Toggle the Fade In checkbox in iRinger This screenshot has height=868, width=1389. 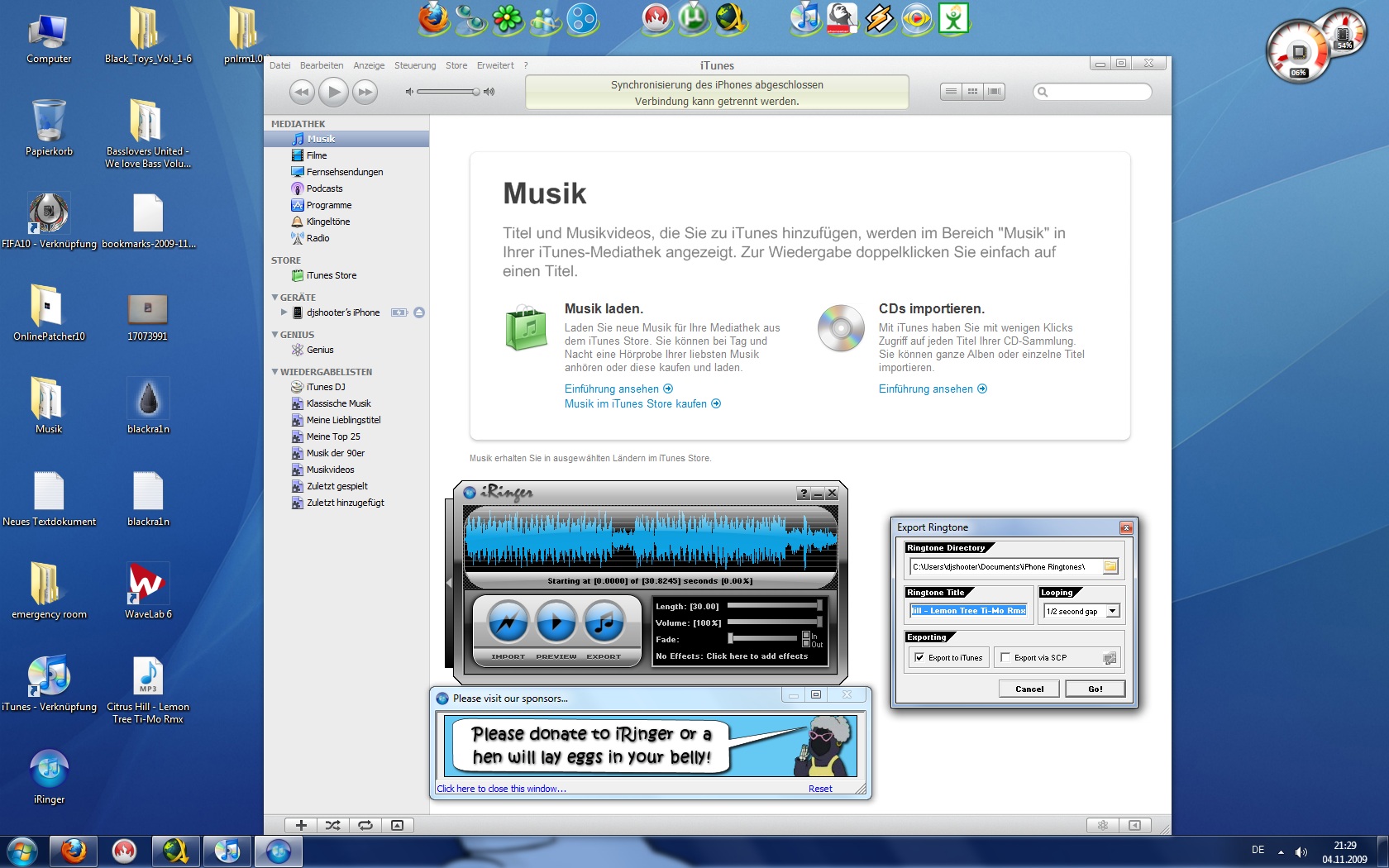(x=806, y=636)
